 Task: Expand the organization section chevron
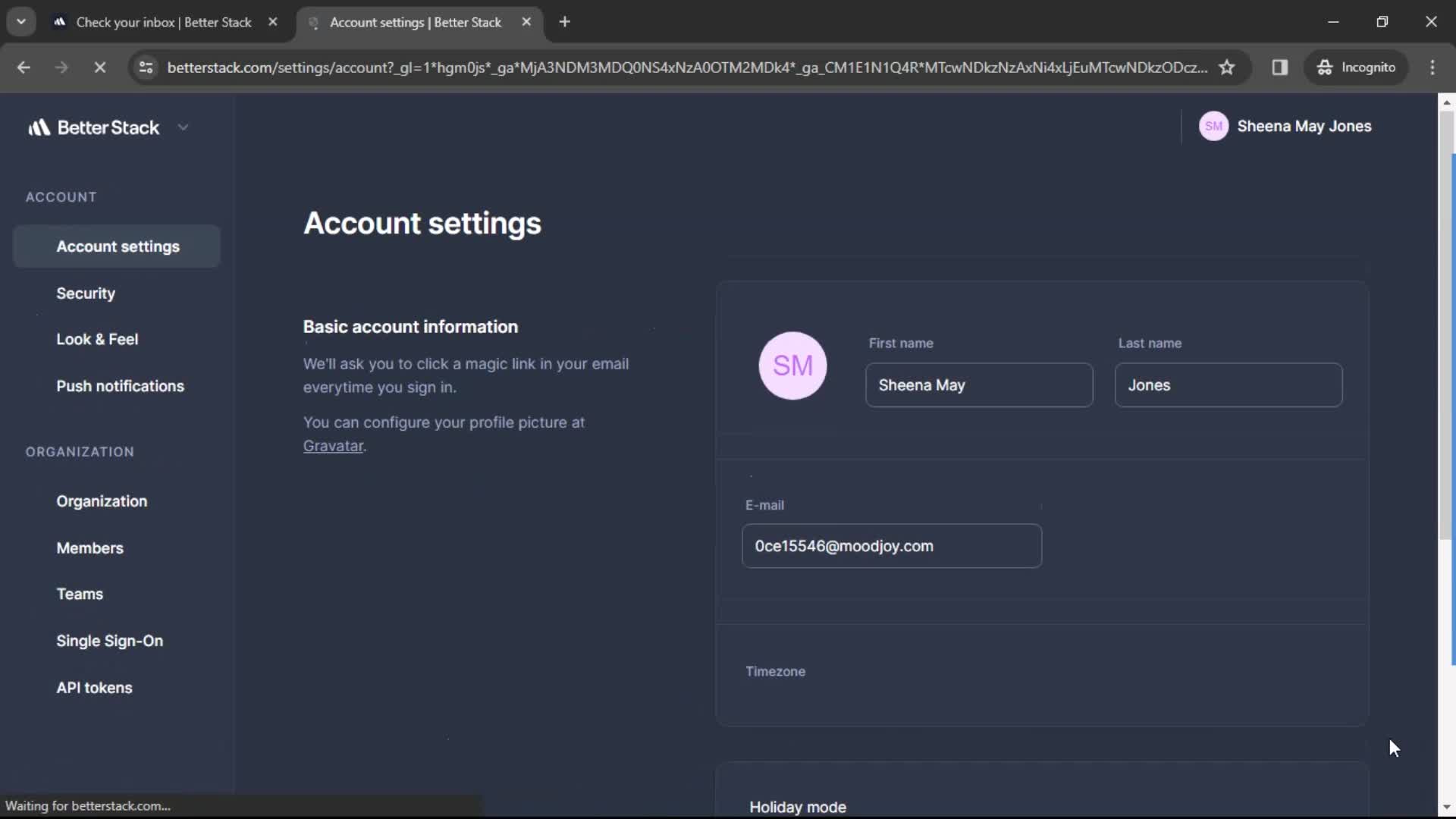click(x=183, y=127)
